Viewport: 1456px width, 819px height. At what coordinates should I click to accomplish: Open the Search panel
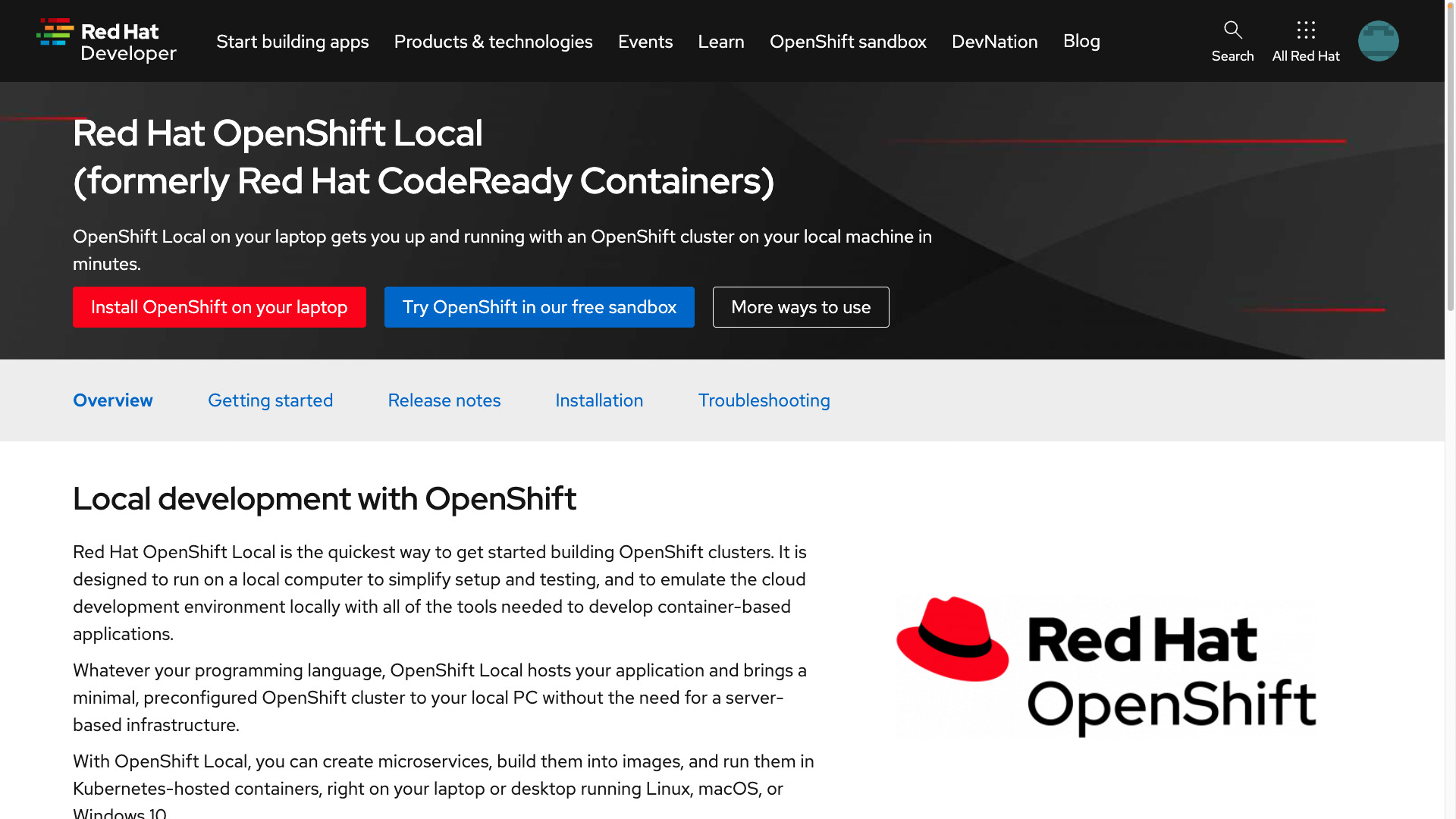(1233, 41)
